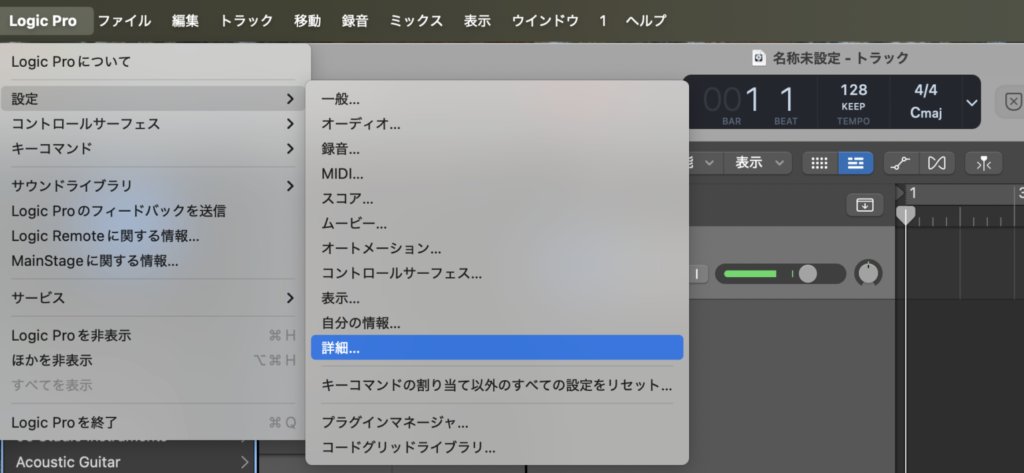Expand the サウンドライブラリ submenu
1024x473 pixels.
pyautogui.click(x=153, y=186)
